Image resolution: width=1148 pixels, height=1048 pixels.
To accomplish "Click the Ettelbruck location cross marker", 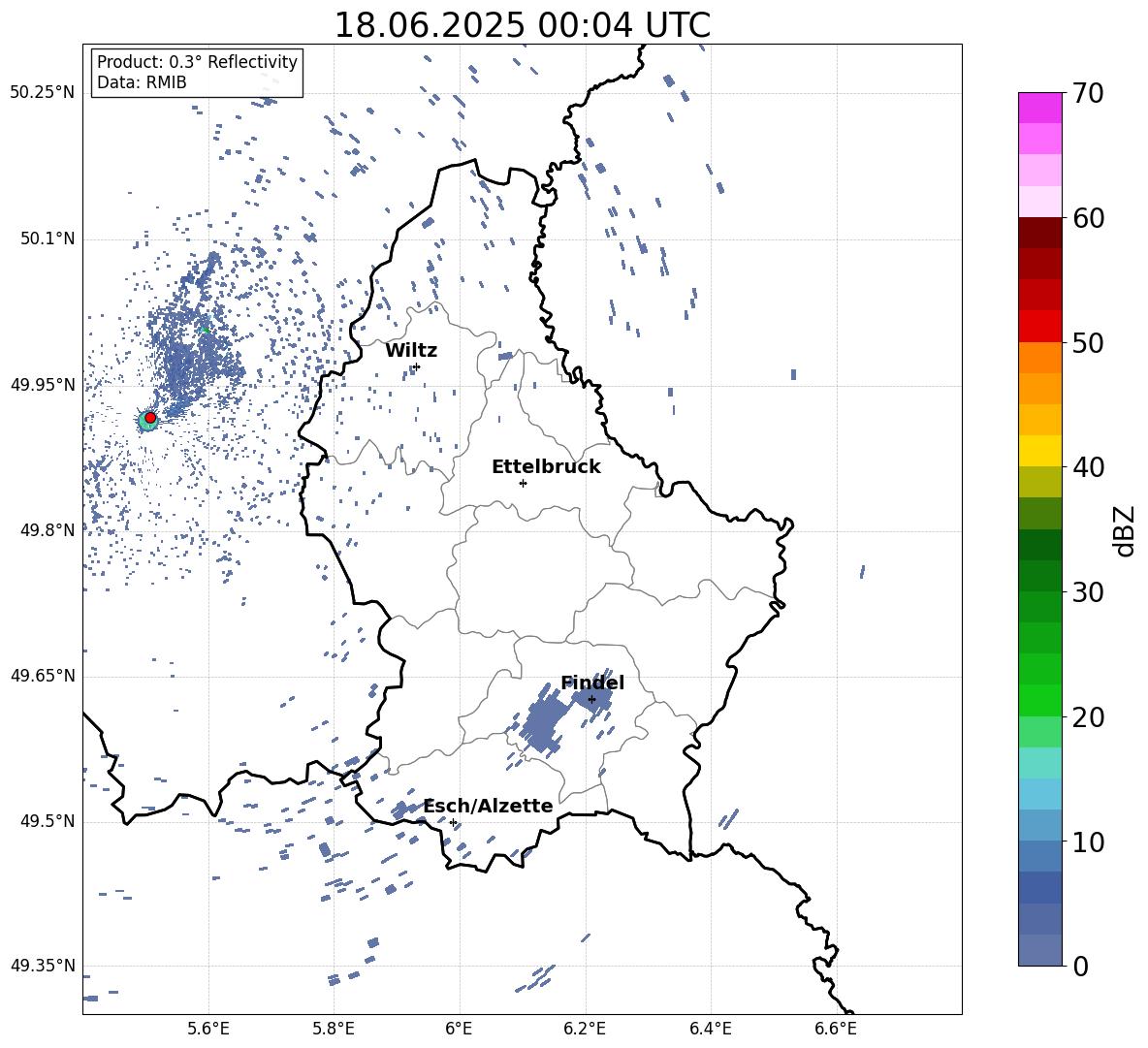I will tap(523, 483).
